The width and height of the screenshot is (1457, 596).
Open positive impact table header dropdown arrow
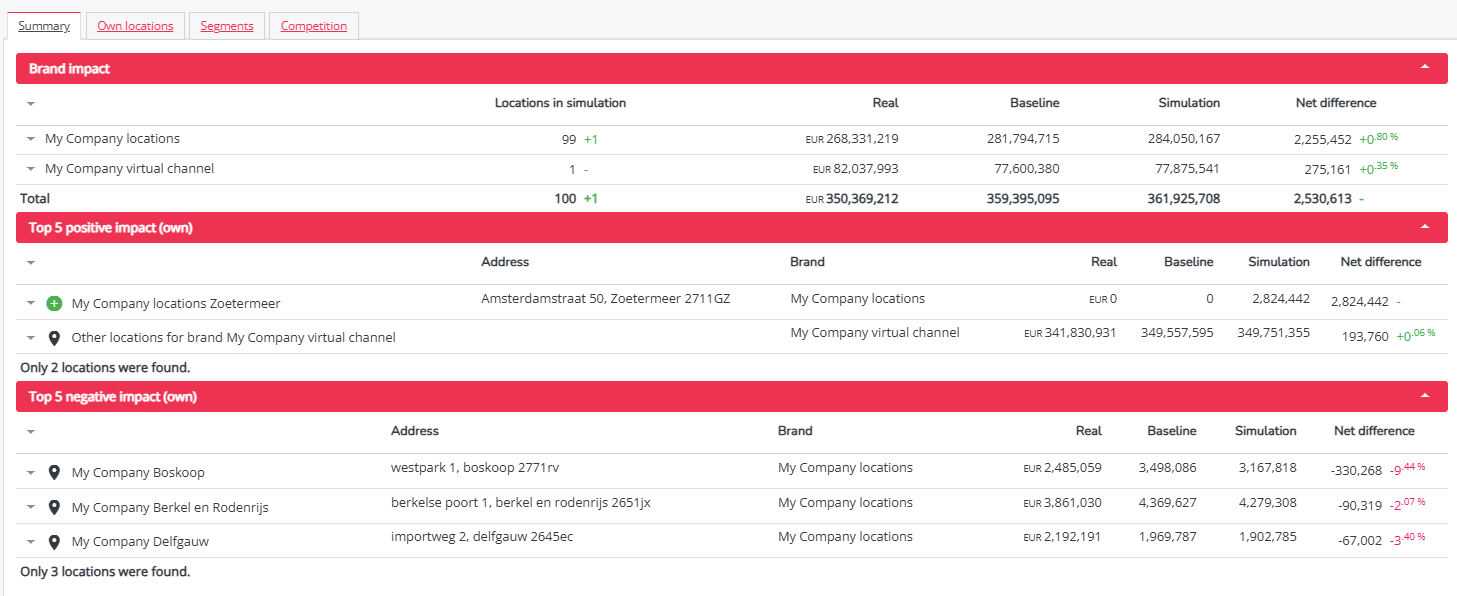click(31, 263)
